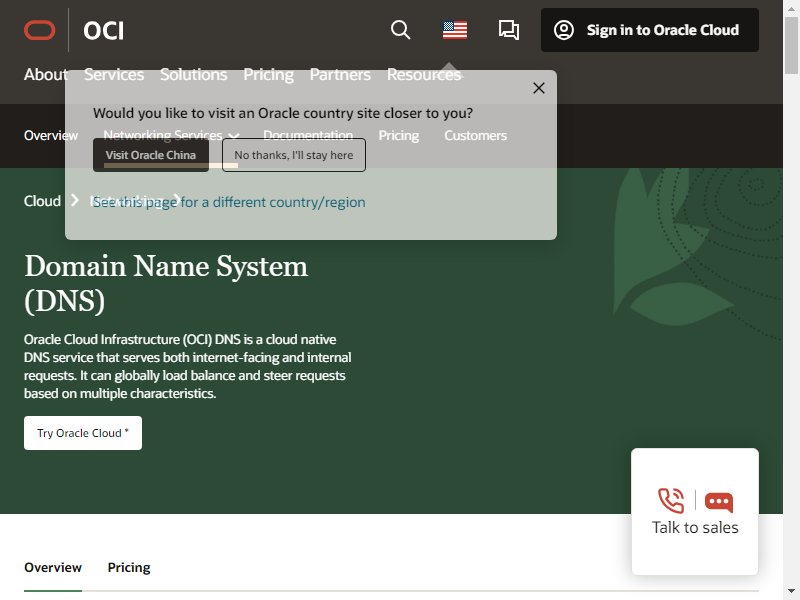Open the site search magnifier
The height and width of the screenshot is (600, 800).
click(x=401, y=30)
